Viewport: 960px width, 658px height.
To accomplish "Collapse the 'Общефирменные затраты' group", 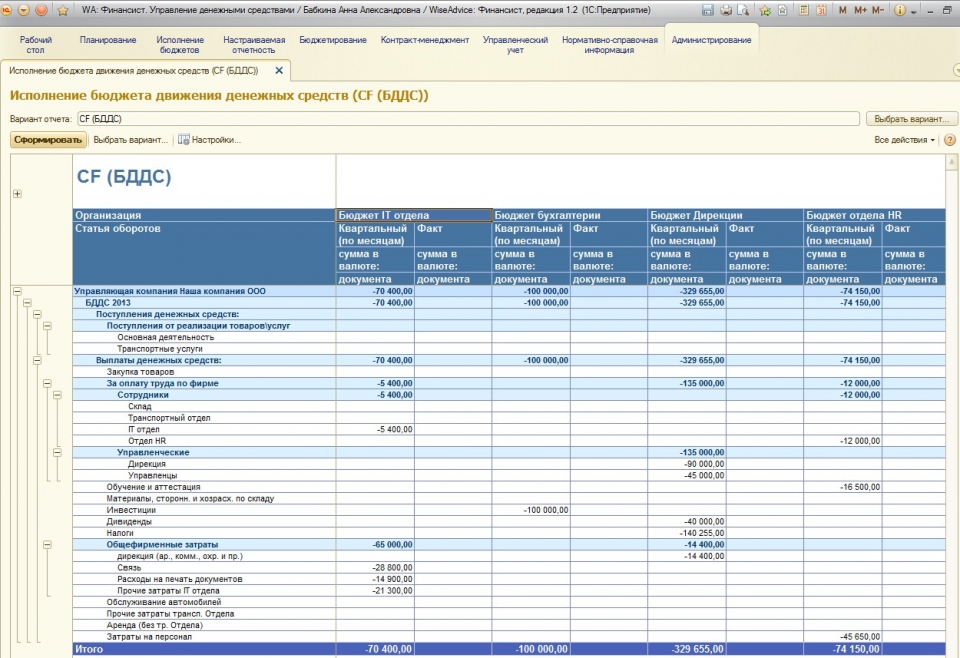I will tap(47, 544).
